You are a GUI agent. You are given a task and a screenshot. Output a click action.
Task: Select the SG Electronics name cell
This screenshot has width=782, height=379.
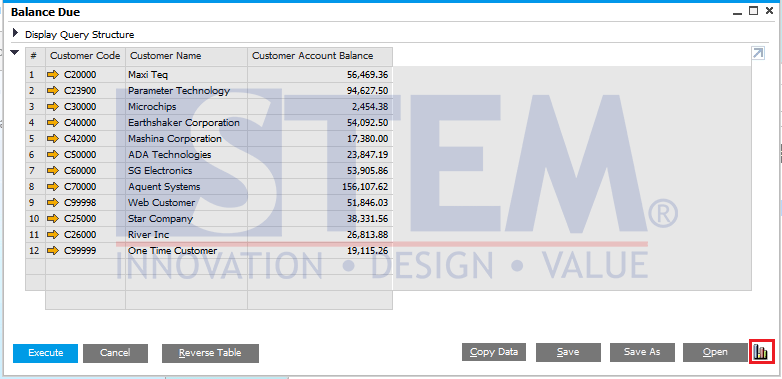(187, 171)
